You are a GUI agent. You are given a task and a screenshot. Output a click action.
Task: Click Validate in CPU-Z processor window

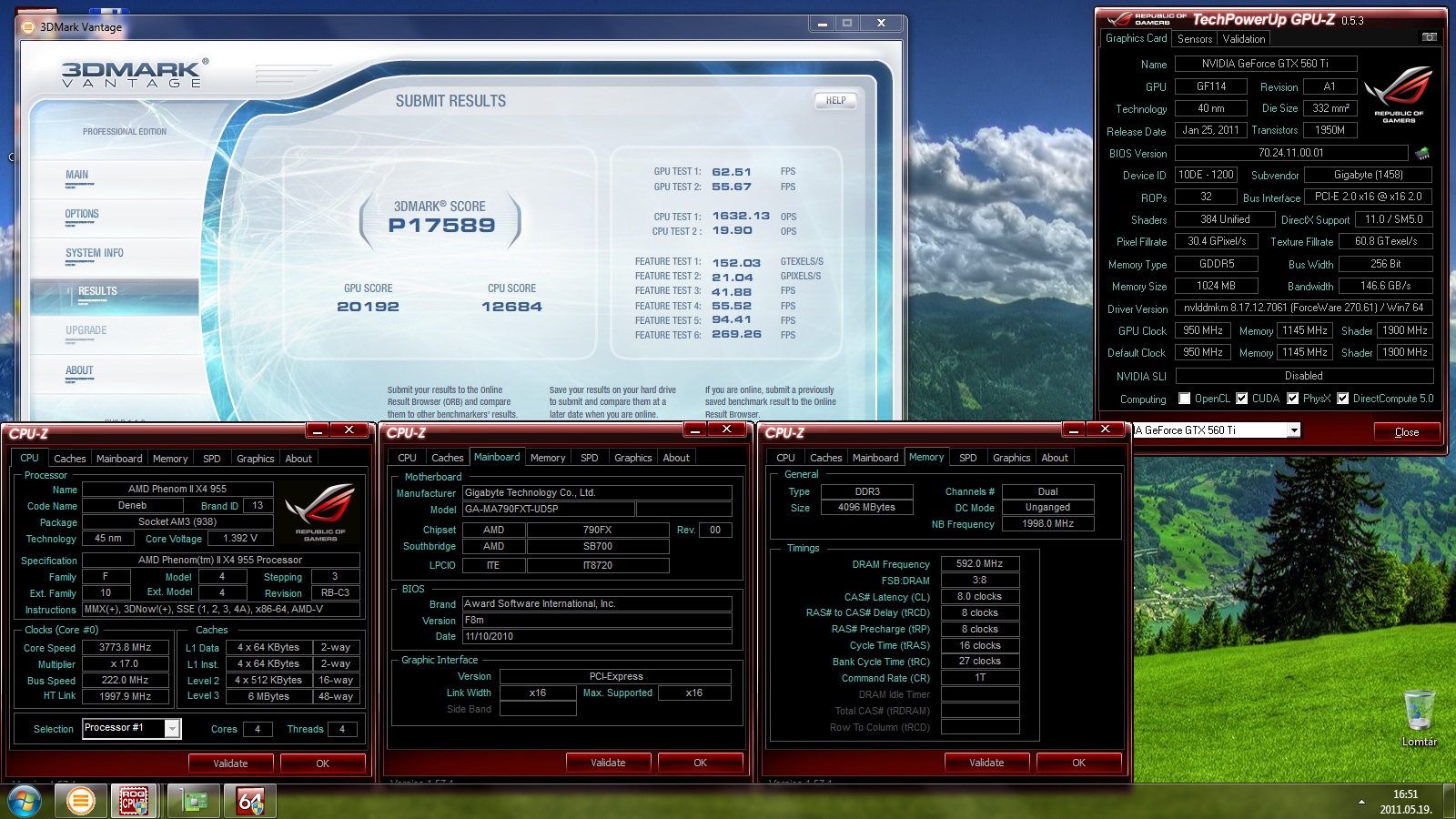[230, 763]
